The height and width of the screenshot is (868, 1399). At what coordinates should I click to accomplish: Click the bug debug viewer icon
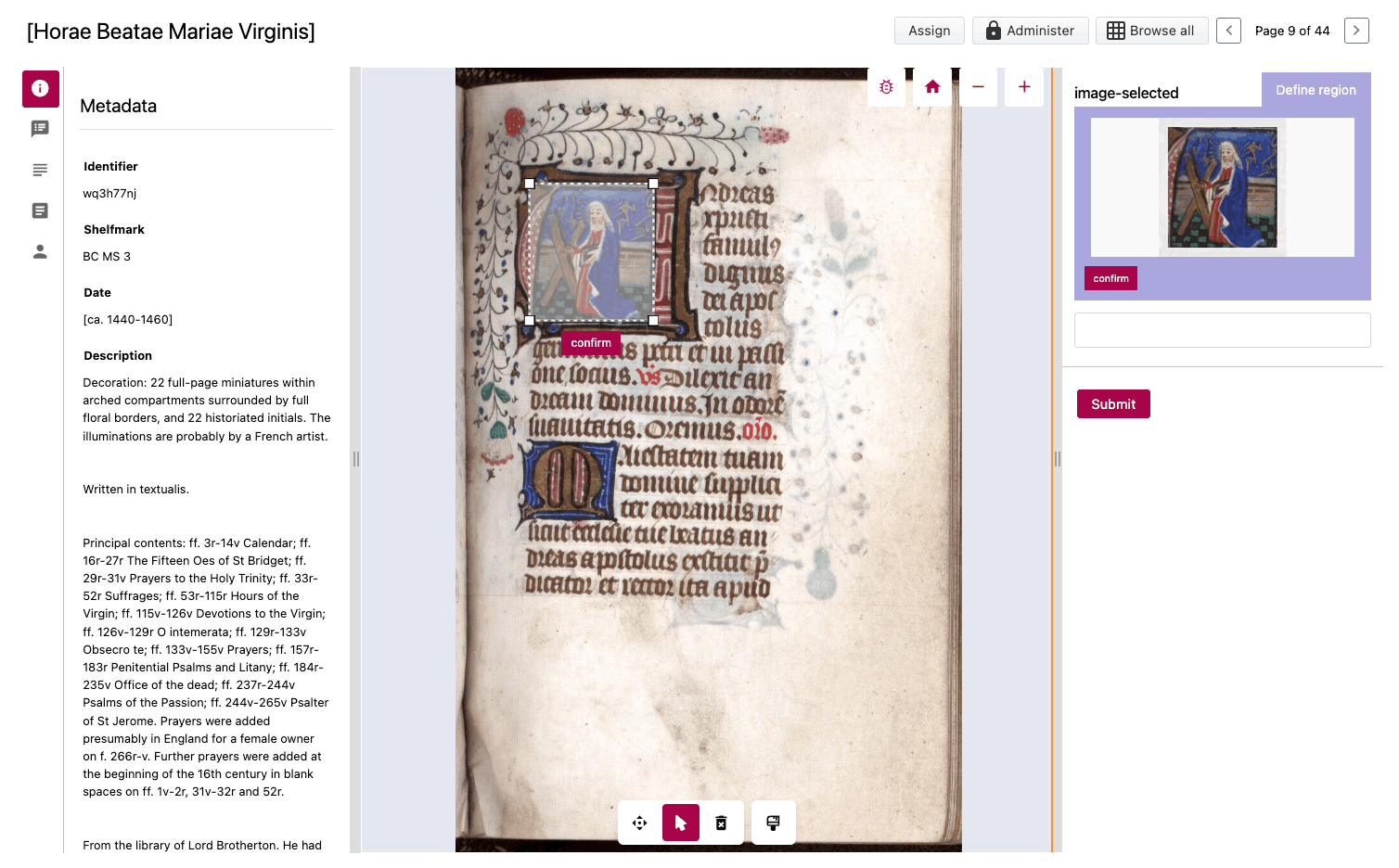pyautogui.click(x=886, y=87)
